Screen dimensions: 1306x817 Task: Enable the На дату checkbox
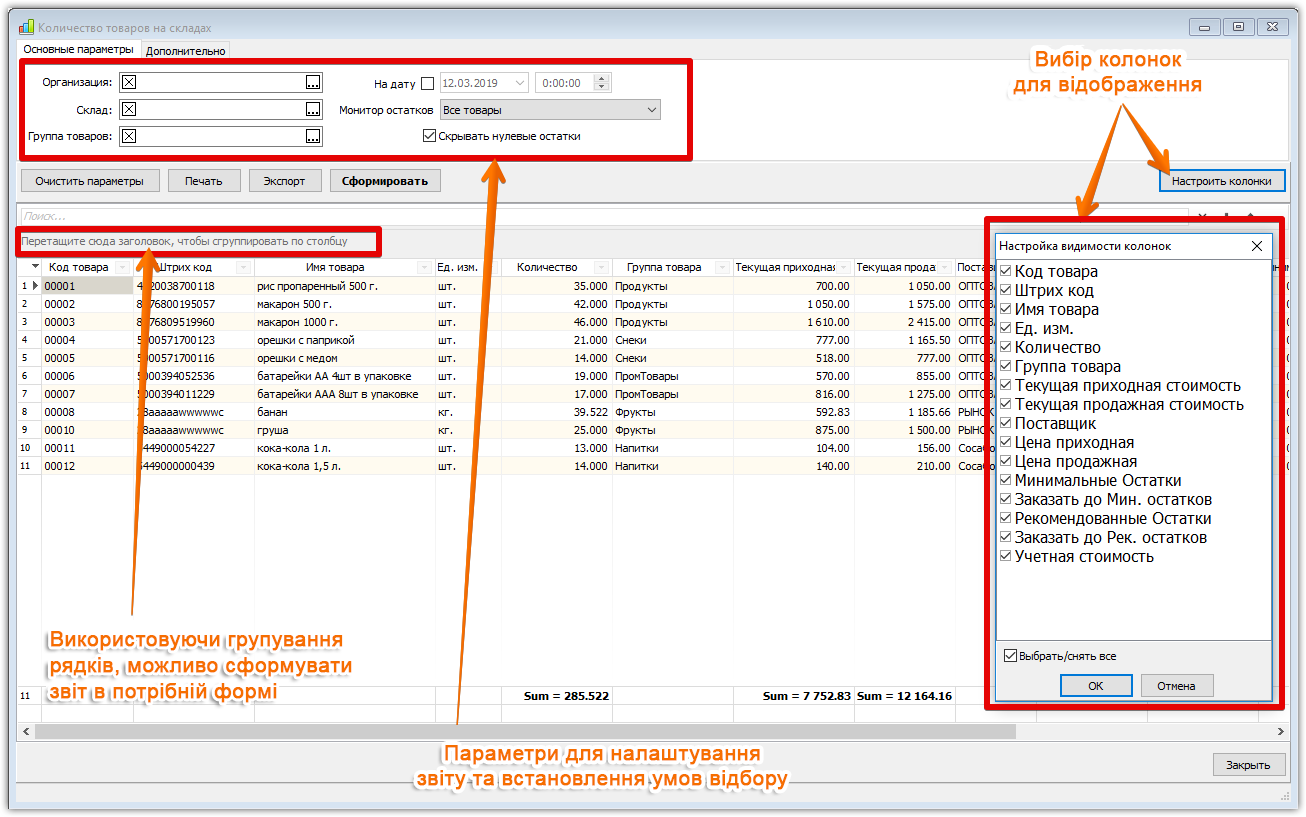pyautogui.click(x=428, y=84)
